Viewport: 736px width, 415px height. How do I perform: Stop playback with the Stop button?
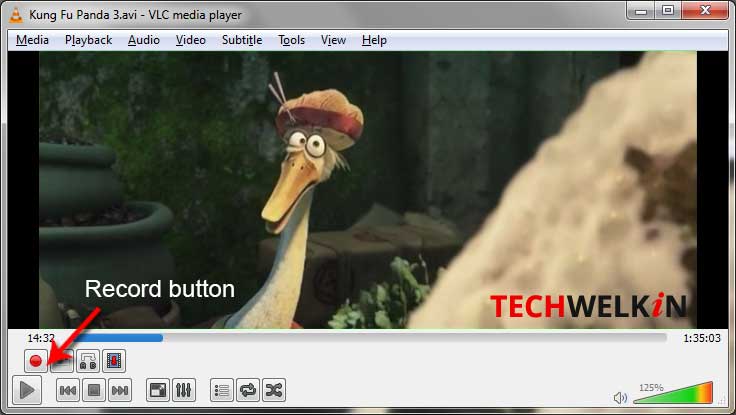point(94,390)
